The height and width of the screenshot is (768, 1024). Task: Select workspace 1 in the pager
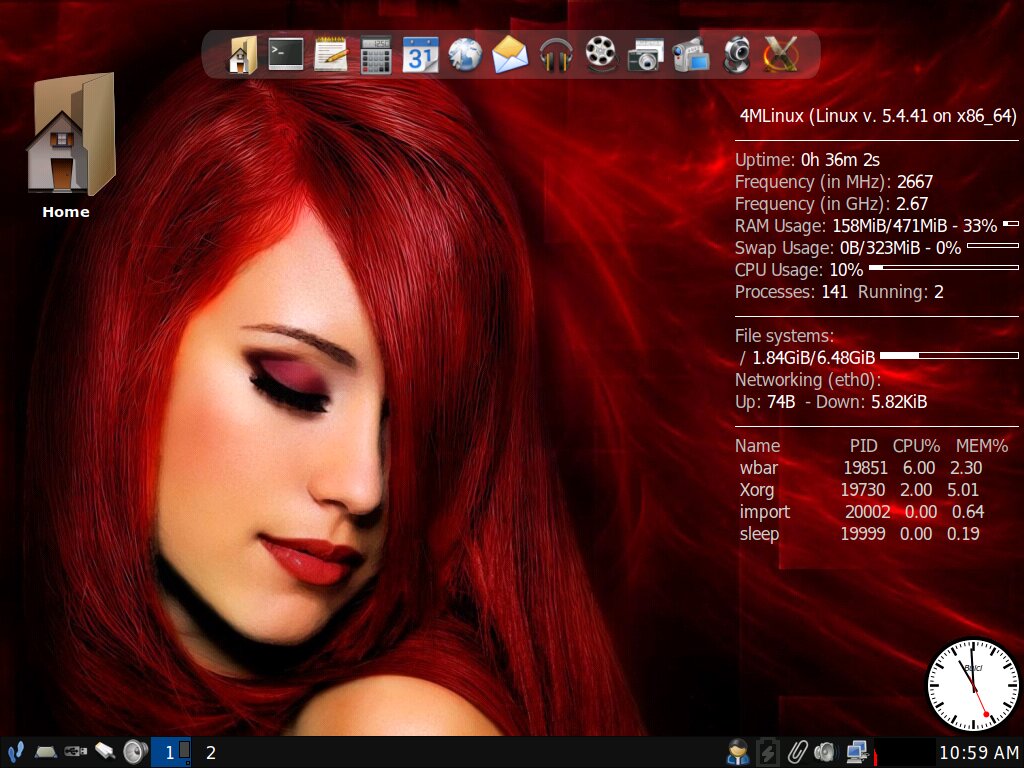coord(171,752)
